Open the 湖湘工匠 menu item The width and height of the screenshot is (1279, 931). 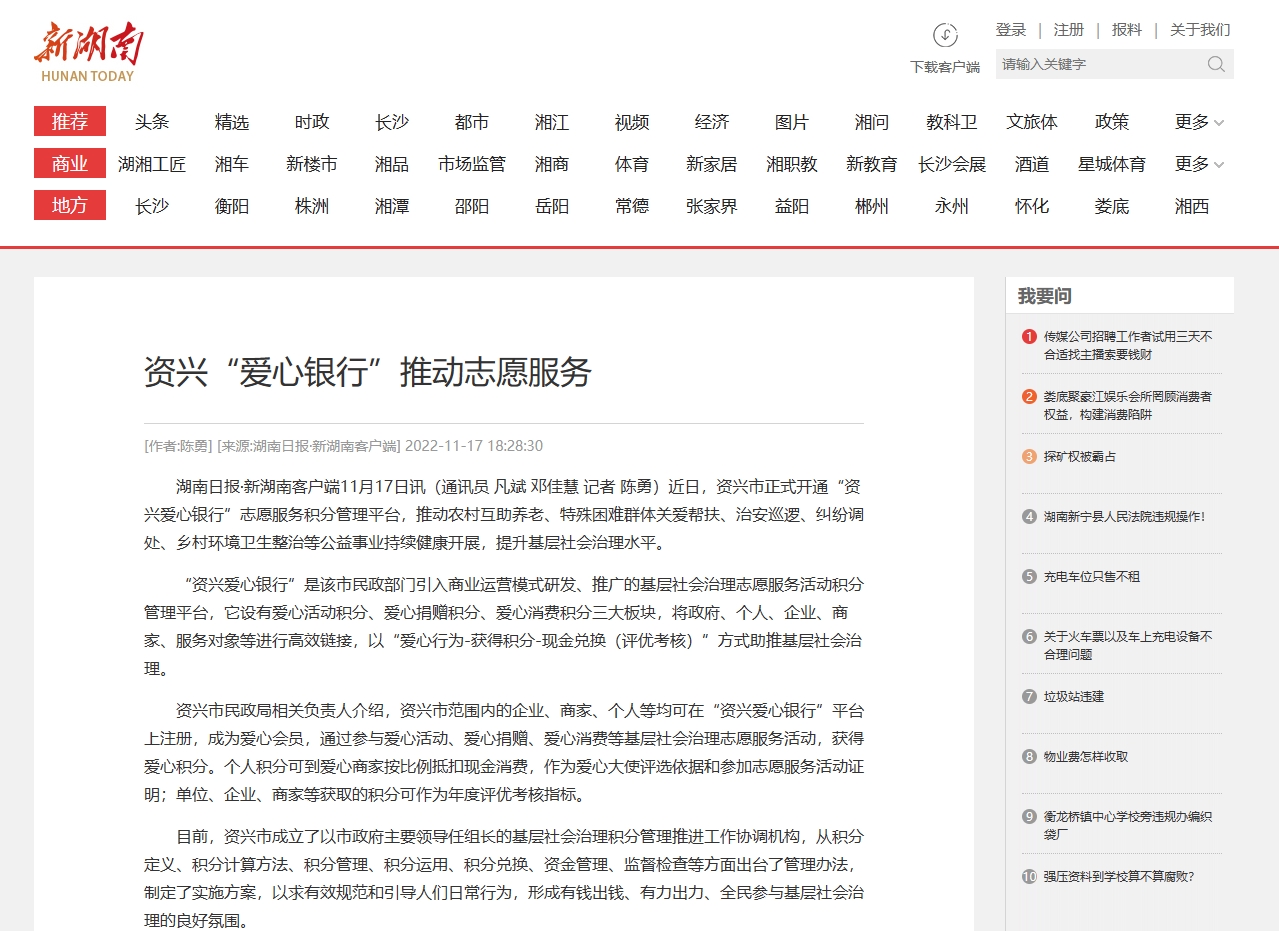point(152,164)
